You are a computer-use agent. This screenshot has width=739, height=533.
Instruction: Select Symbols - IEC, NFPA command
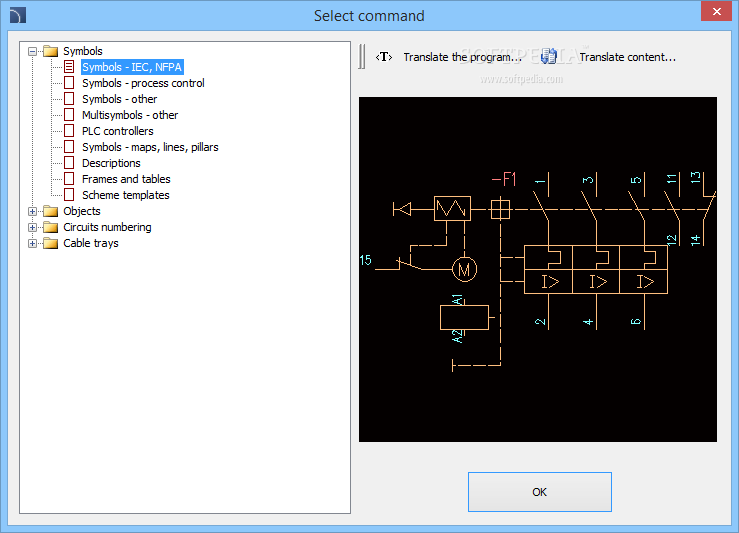(x=132, y=67)
